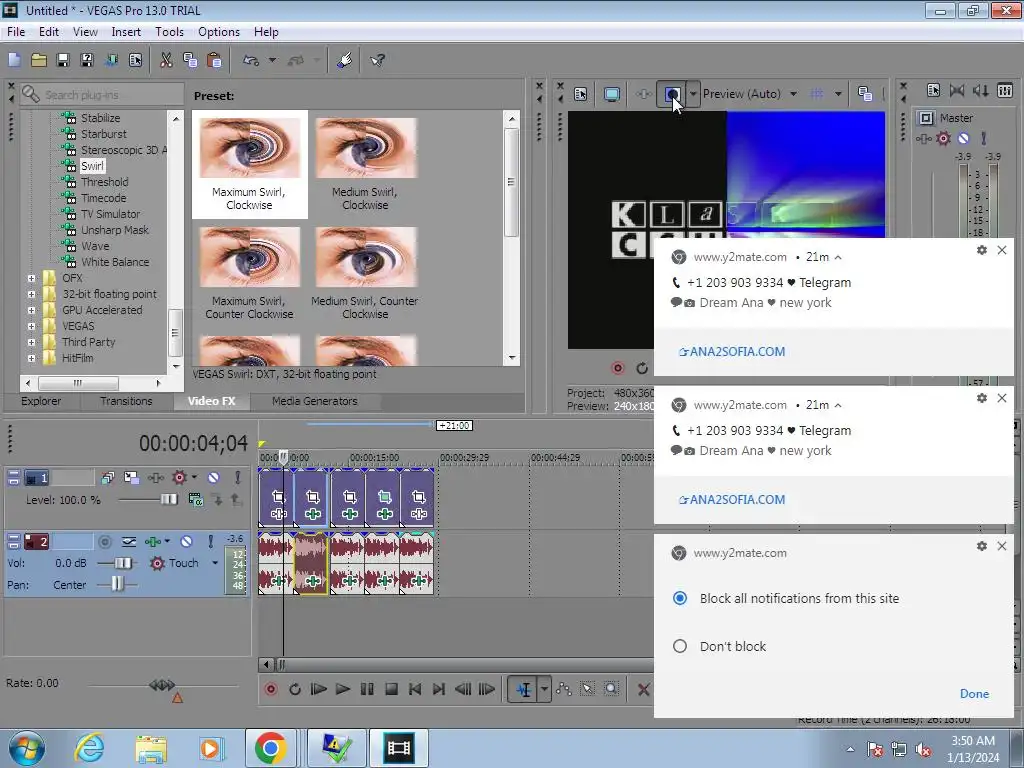Launch Google Chrome from the taskbar
This screenshot has height=768, width=1024.
(271, 748)
